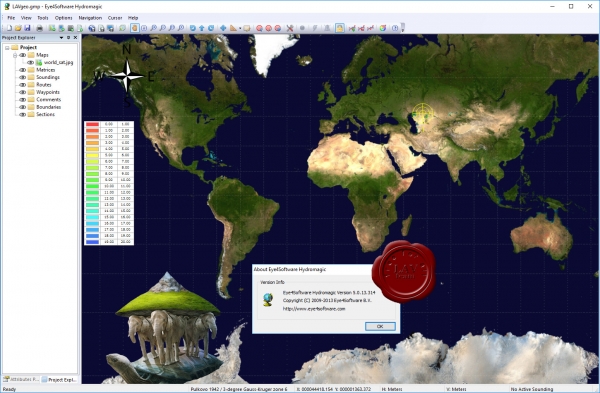Click the yellow comment note icon

[247, 28]
